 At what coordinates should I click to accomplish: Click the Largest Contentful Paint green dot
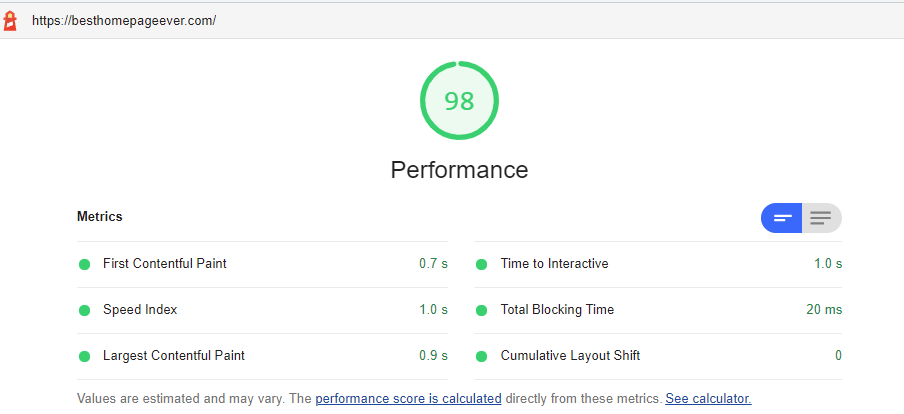tap(84, 356)
